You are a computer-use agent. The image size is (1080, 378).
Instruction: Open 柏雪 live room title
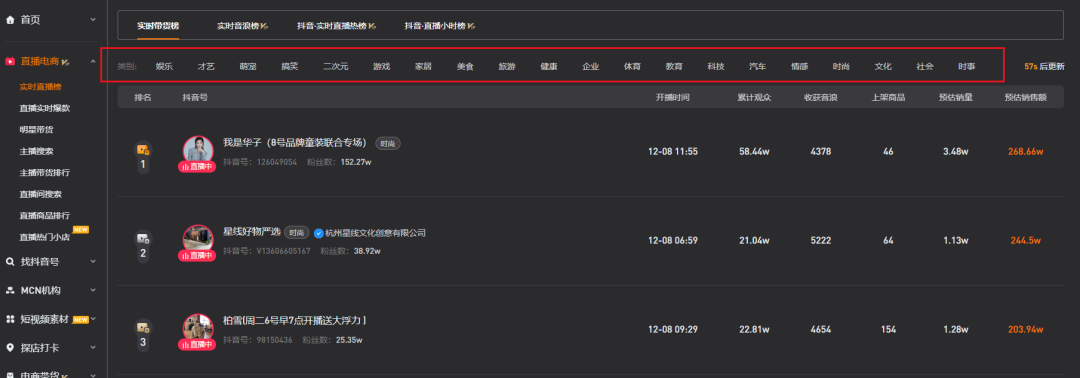tap(294, 321)
